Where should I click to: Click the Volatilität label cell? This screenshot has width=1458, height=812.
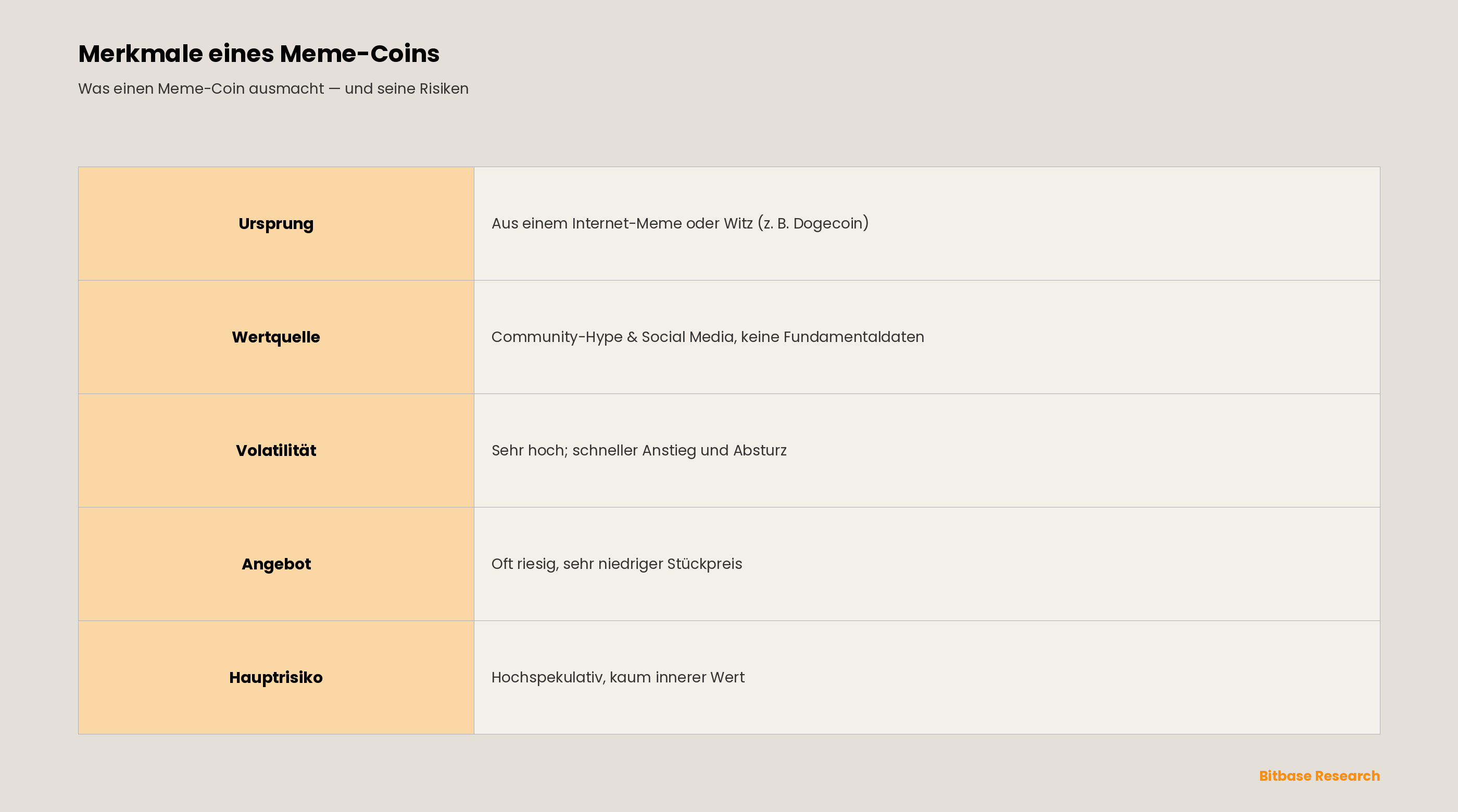click(276, 450)
